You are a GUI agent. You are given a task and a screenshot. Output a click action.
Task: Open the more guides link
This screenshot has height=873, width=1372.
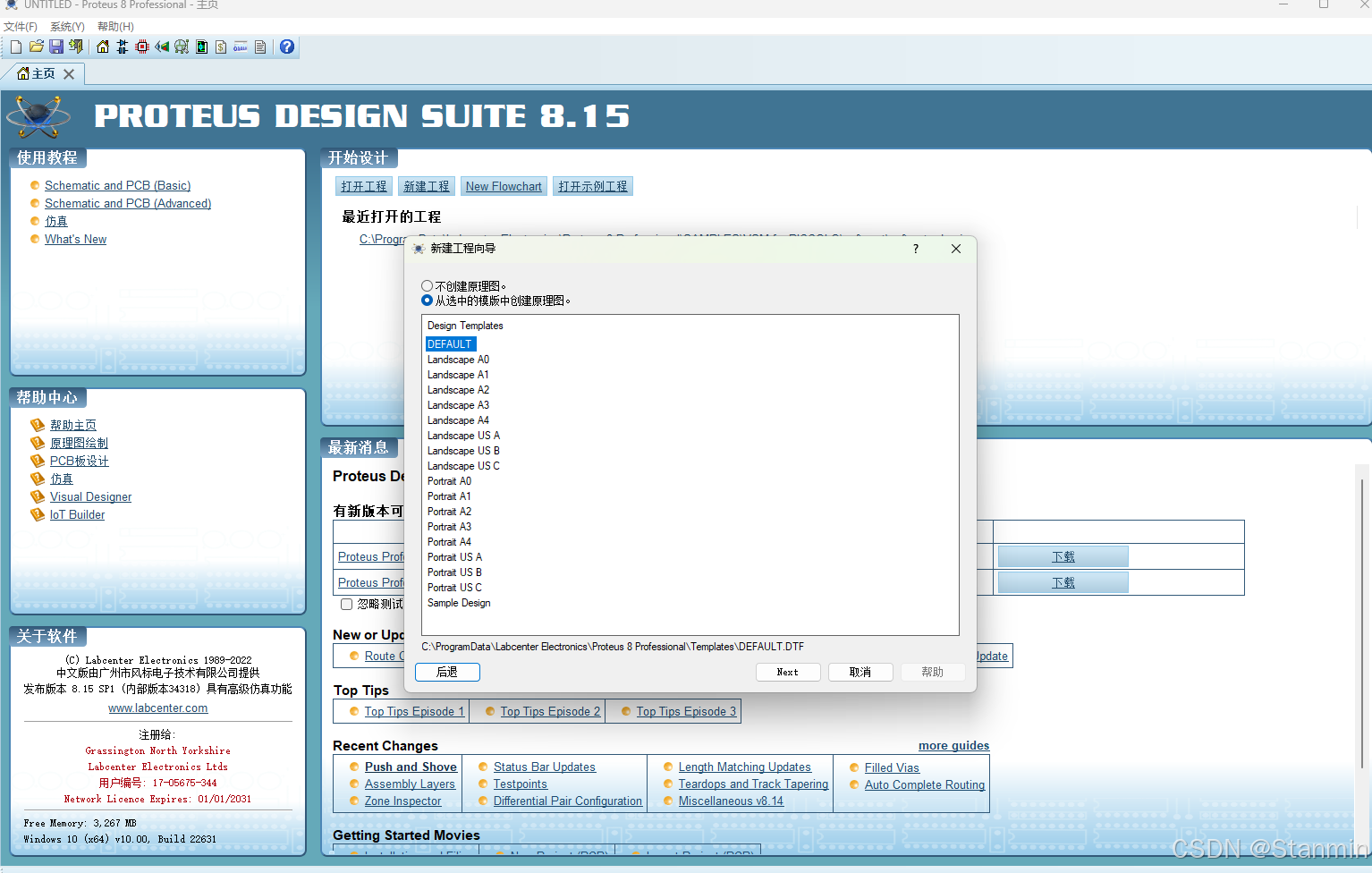(953, 745)
